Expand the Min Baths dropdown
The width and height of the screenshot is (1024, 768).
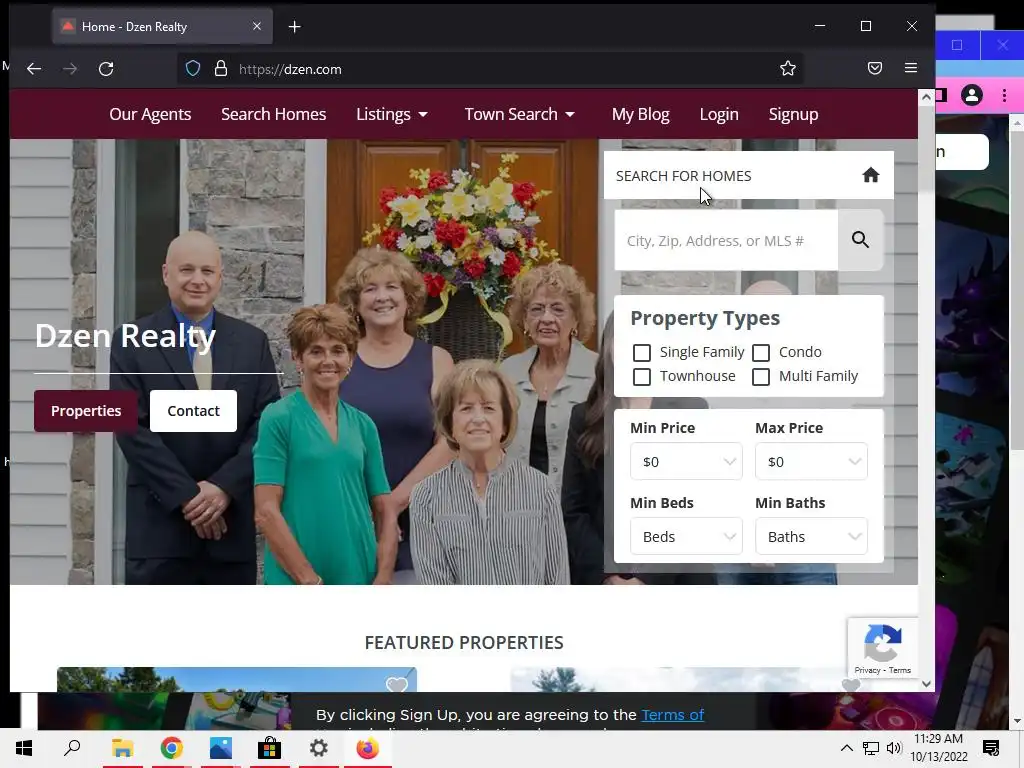pos(811,536)
